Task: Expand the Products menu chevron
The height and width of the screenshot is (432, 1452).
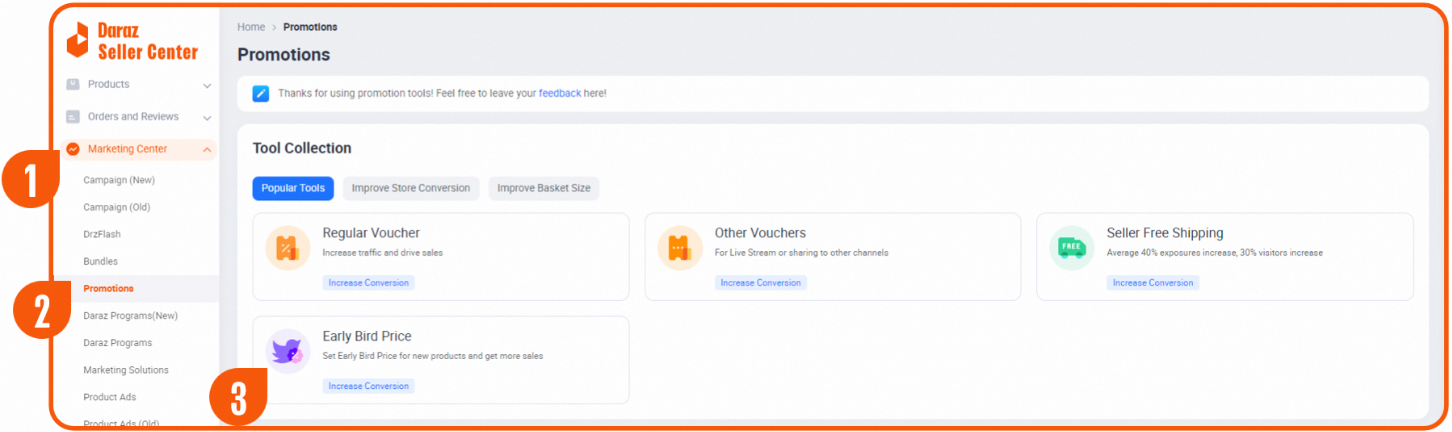Action: coord(207,86)
